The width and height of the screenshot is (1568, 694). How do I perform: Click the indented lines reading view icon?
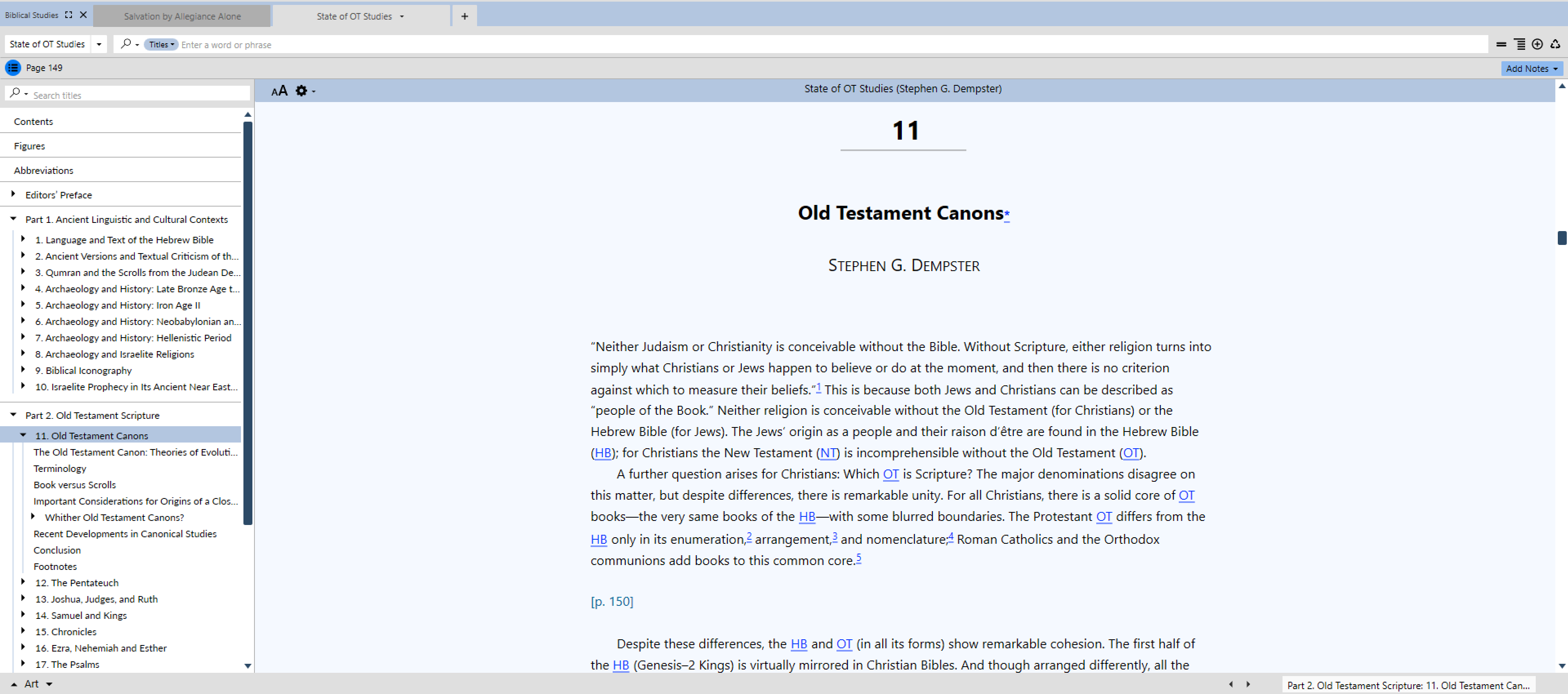pos(1519,44)
